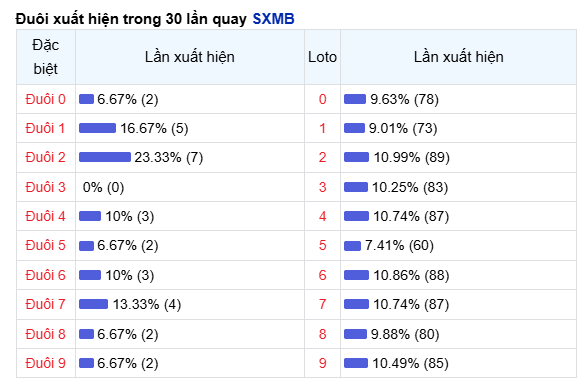
Task: Click the 10.49% (85) value for Loto 9
Action: click(410, 363)
